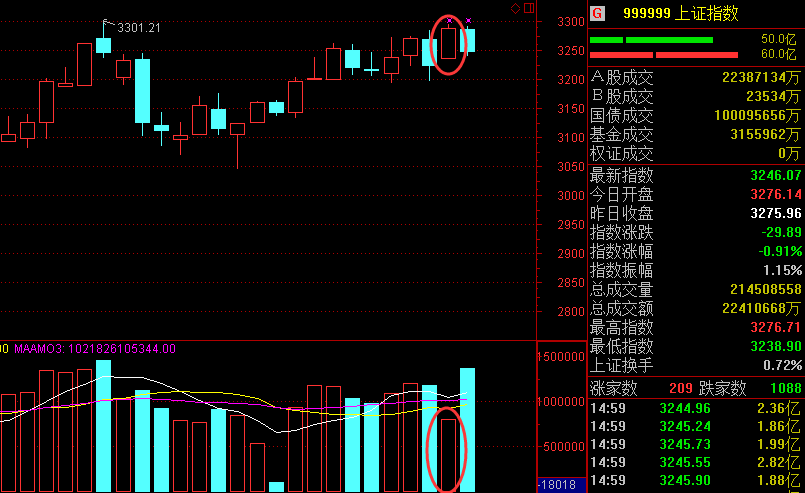Click the 3301.21 high price label

coord(139,28)
